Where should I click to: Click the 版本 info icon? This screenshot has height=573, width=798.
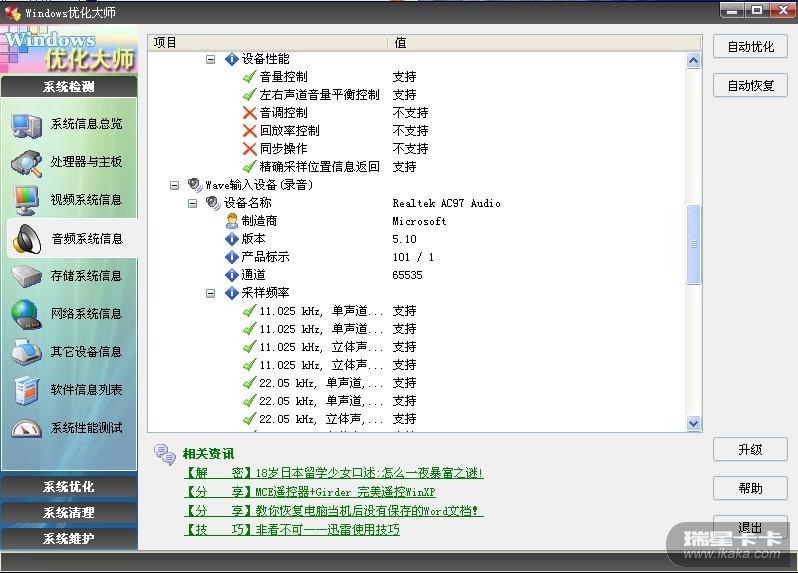tap(232, 239)
